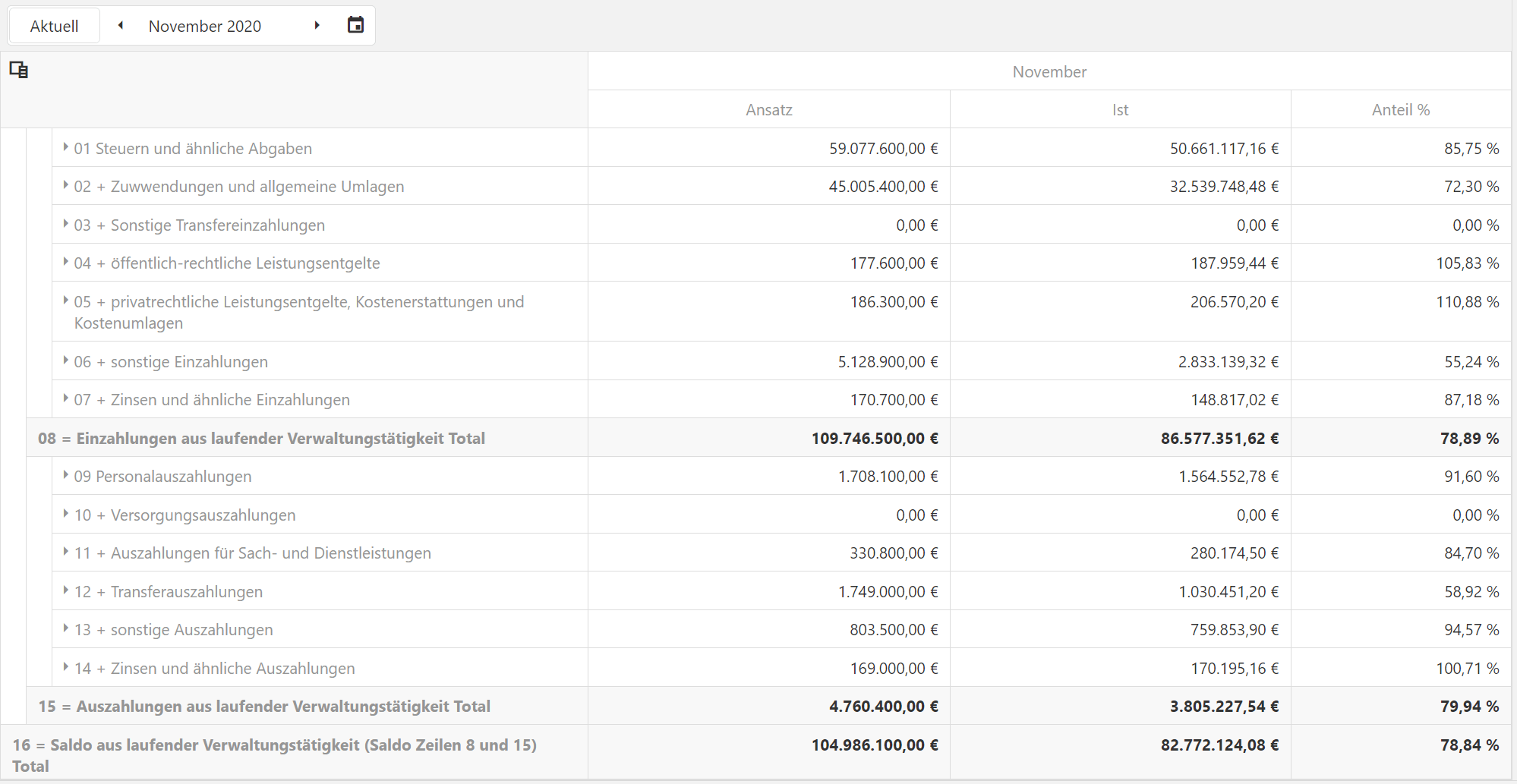Click Ist value 1.030.451,20 €
Image resolution: width=1517 pixels, height=784 pixels.
coord(1228,591)
